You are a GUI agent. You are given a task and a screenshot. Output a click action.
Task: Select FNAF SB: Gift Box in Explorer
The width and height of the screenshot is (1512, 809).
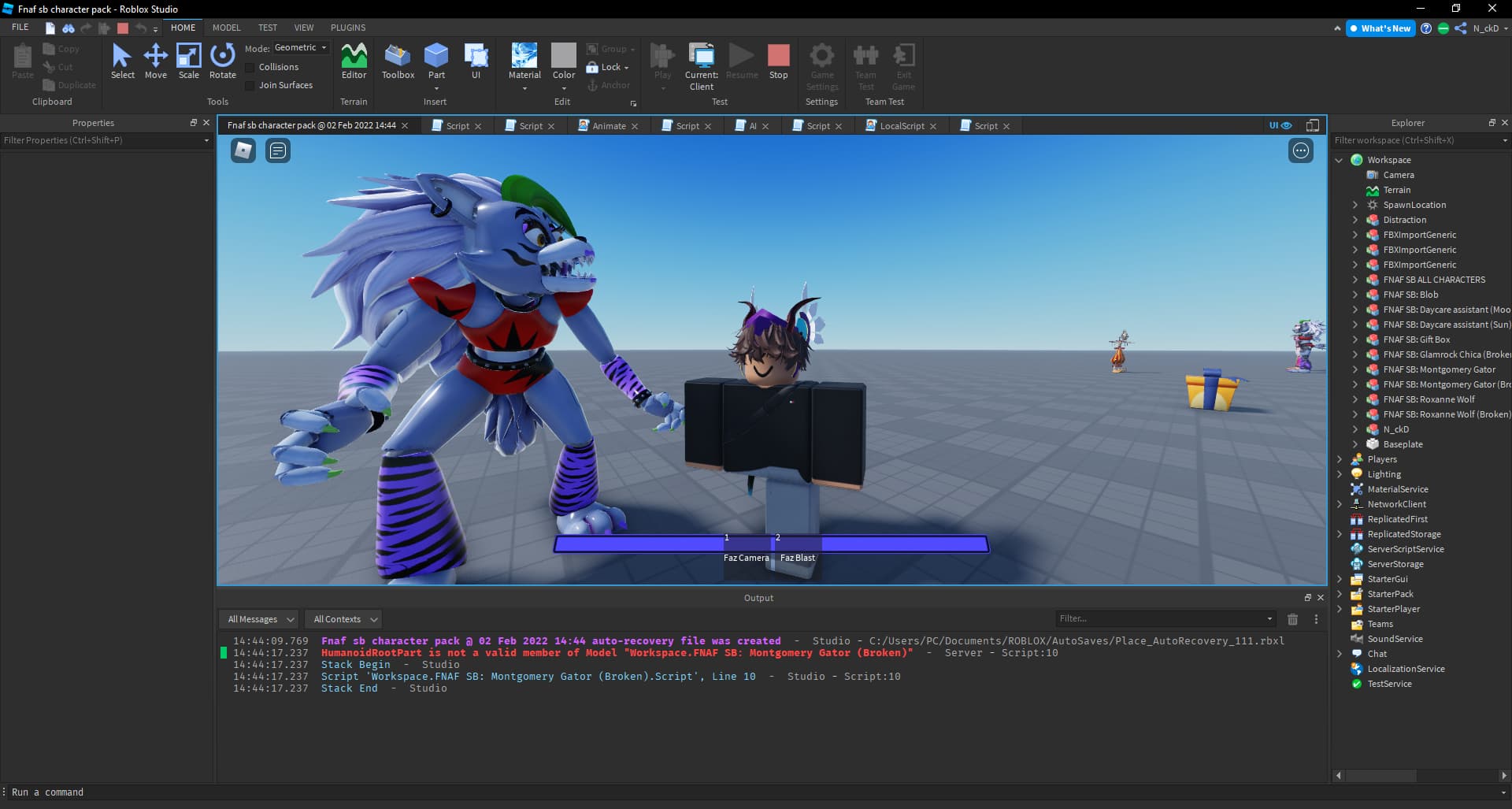(1416, 340)
